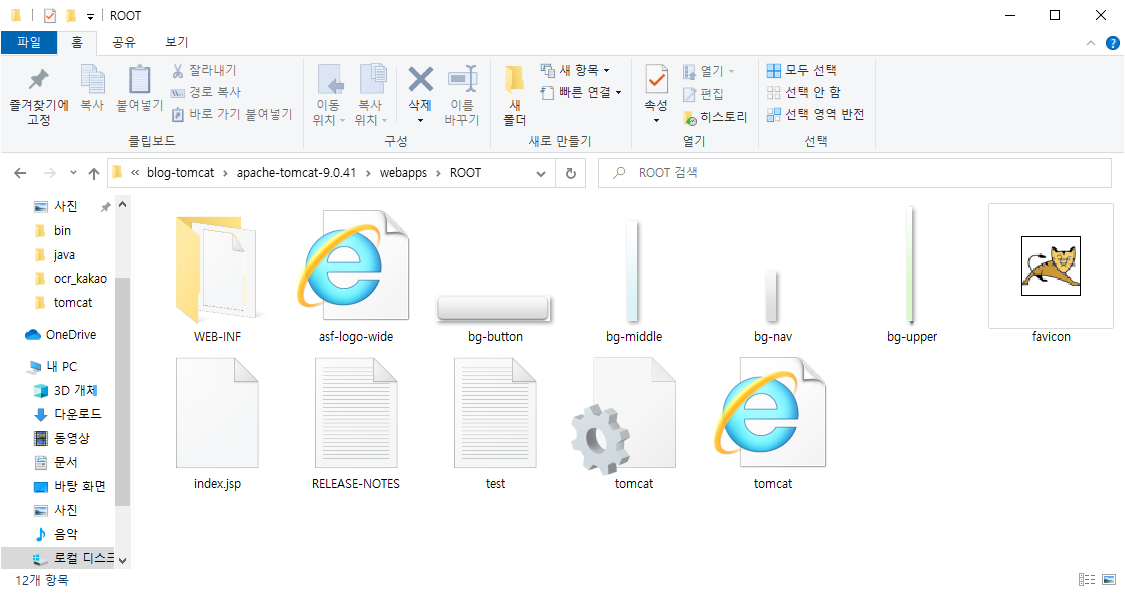Open 음악 in navigation pane
The height and width of the screenshot is (593, 1125).
[x=58, y=534]
